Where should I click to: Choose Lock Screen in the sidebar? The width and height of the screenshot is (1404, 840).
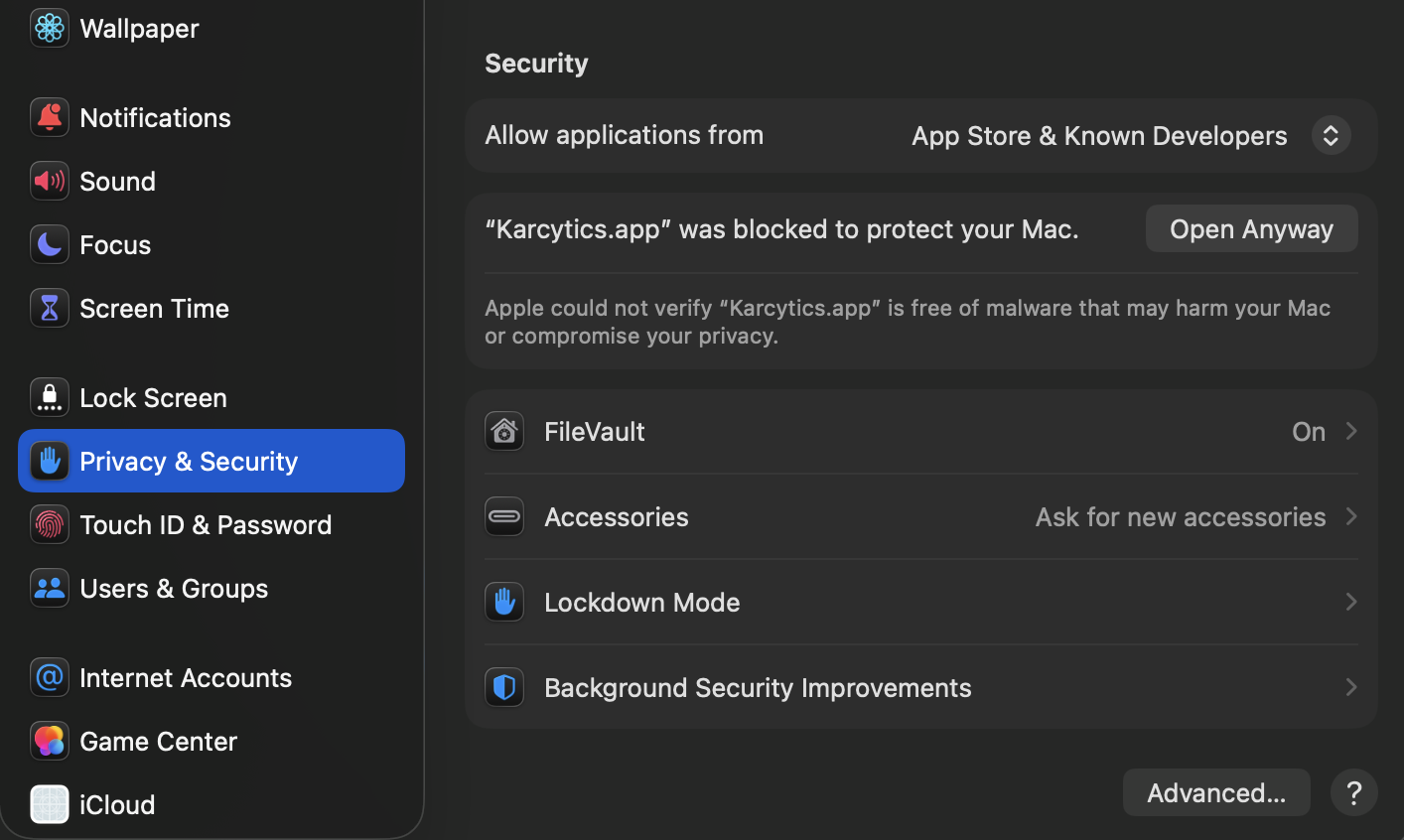(211, 397)
